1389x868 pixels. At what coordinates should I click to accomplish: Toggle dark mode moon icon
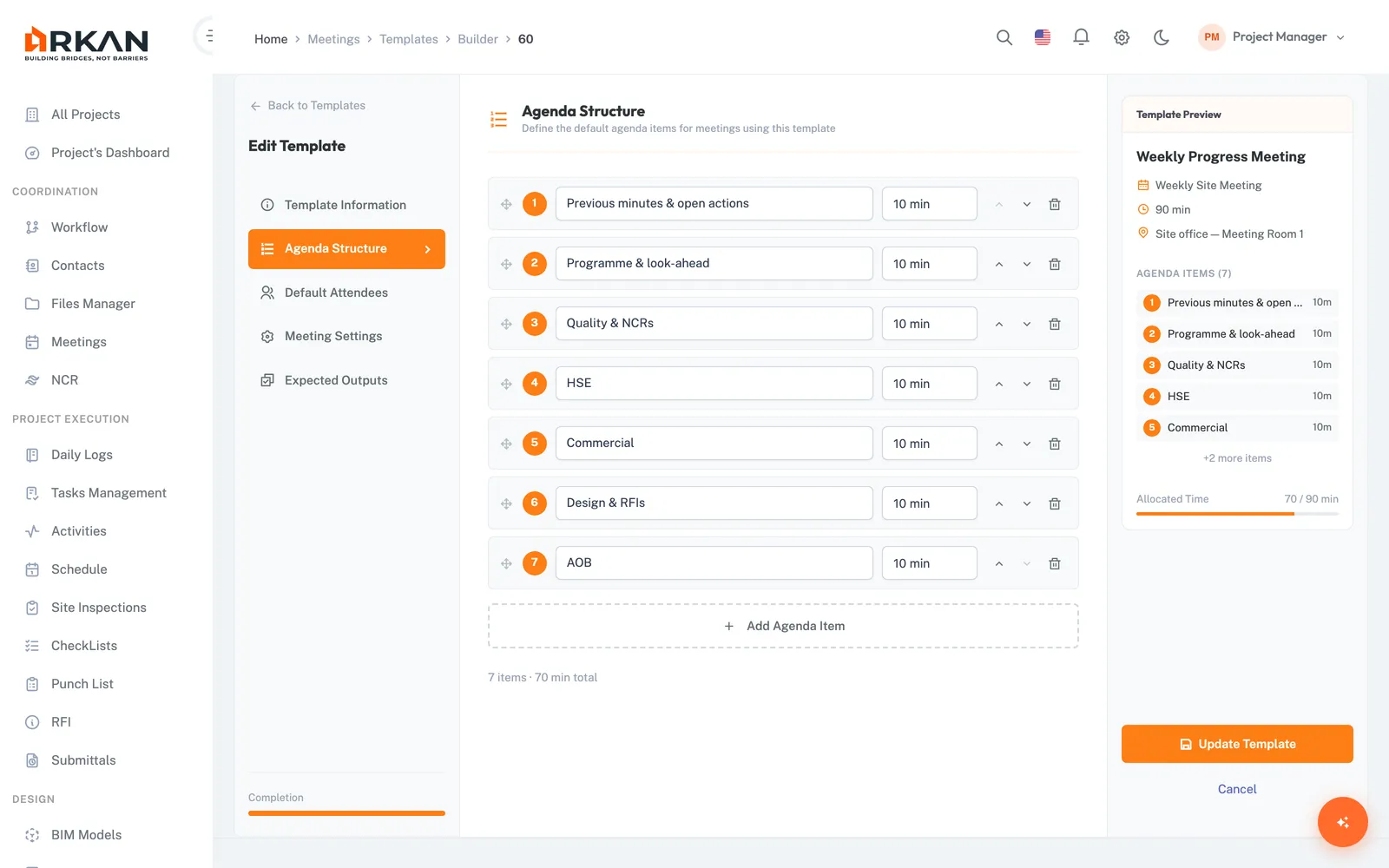point(1162,37)
